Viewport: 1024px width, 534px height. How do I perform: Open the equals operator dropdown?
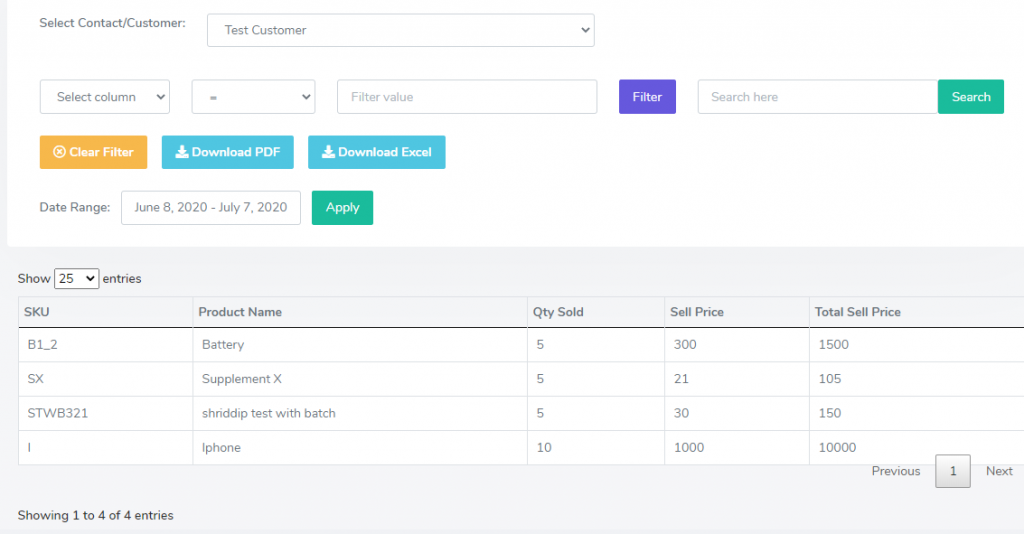click(x=253, y=97)
